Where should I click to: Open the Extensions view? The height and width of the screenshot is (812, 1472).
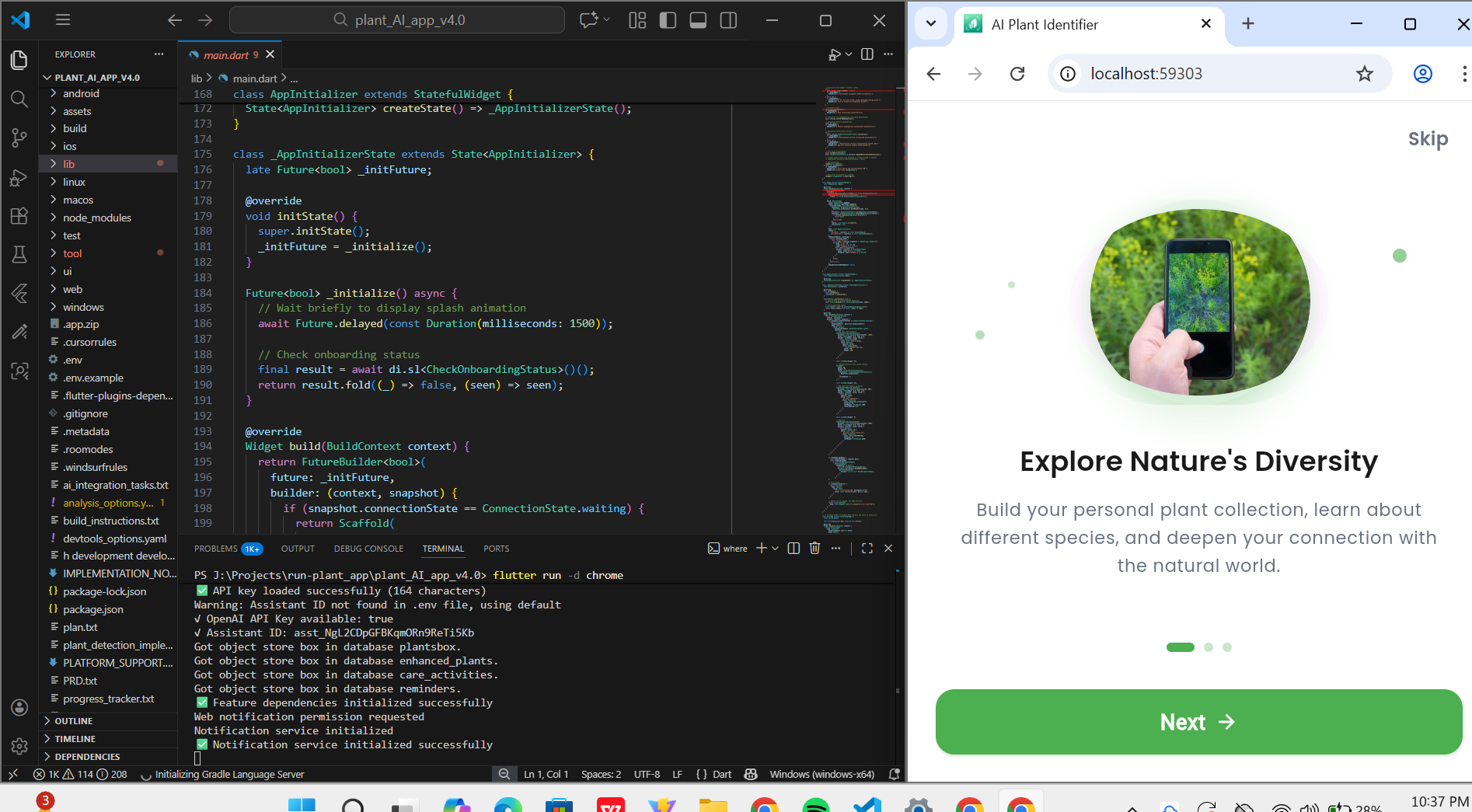(x=19, y=216)
